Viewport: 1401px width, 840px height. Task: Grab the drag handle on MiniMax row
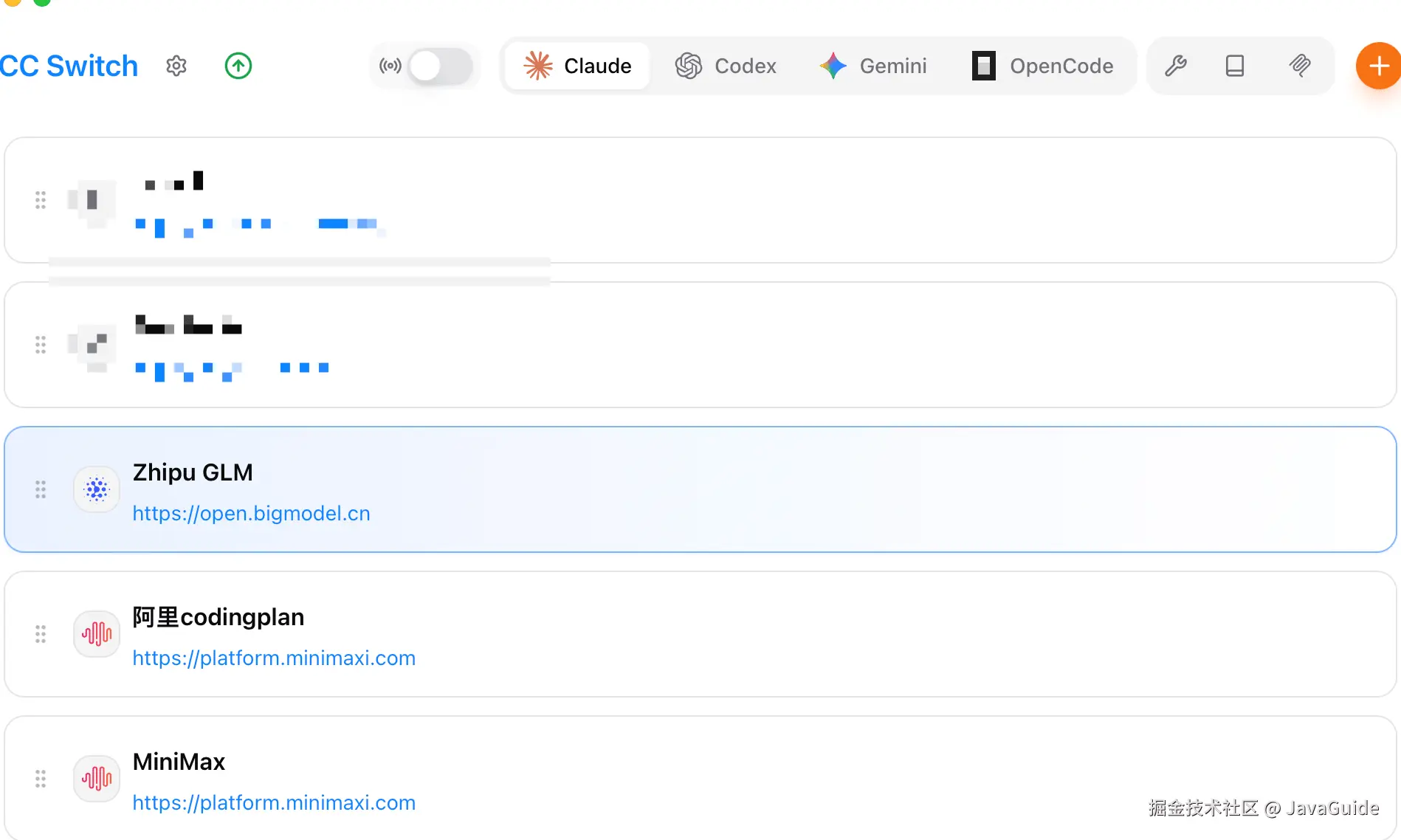click(41, 779)
